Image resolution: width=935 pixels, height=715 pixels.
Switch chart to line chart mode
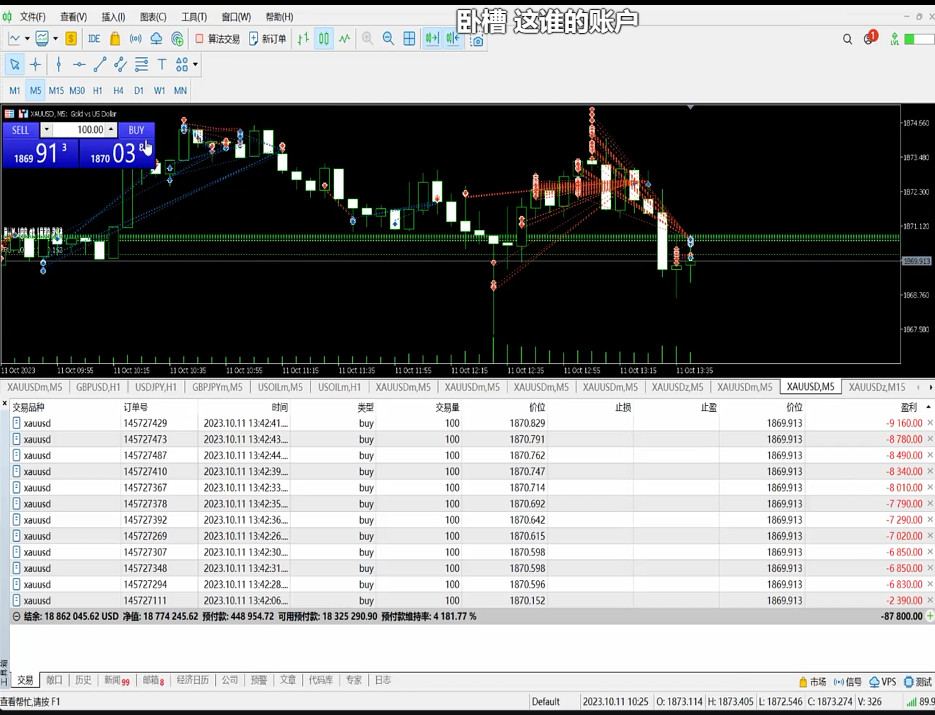point(345,39)
